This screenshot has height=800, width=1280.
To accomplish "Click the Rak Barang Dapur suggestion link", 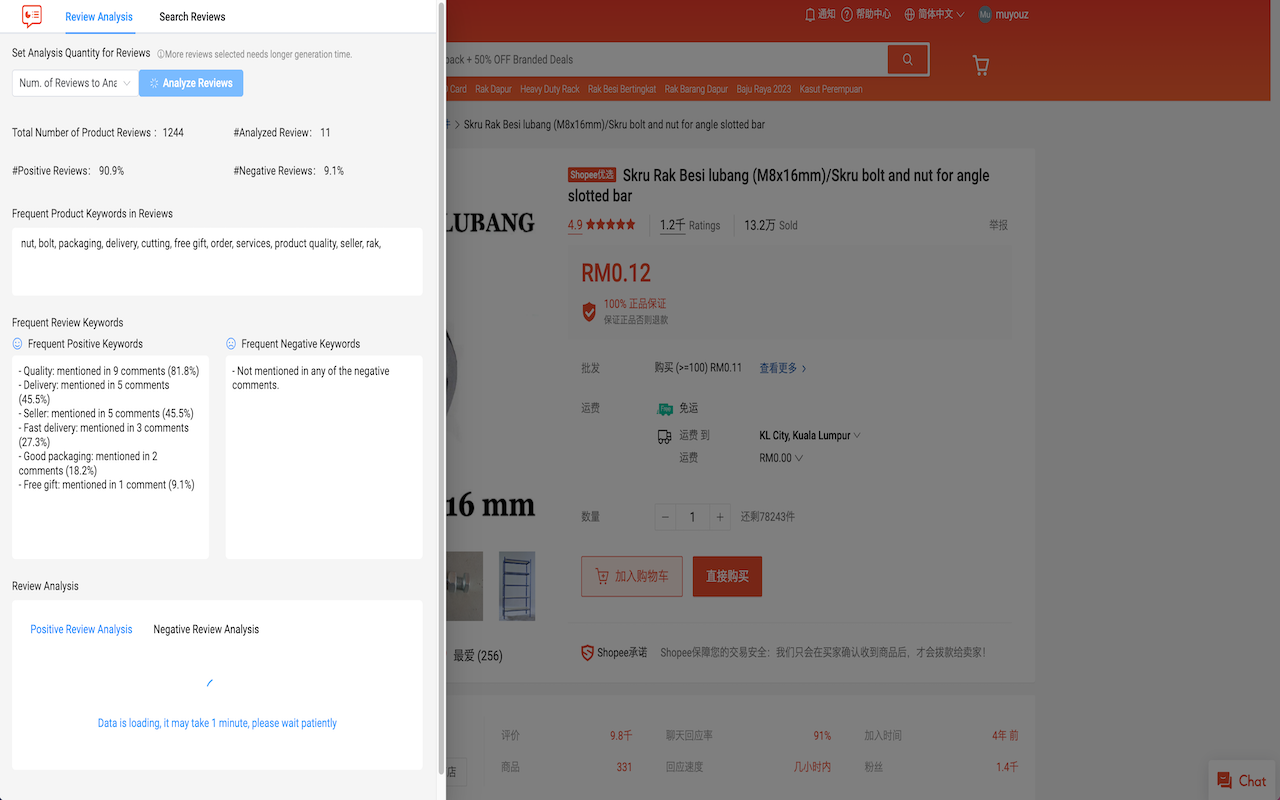I will coord(696,89).
